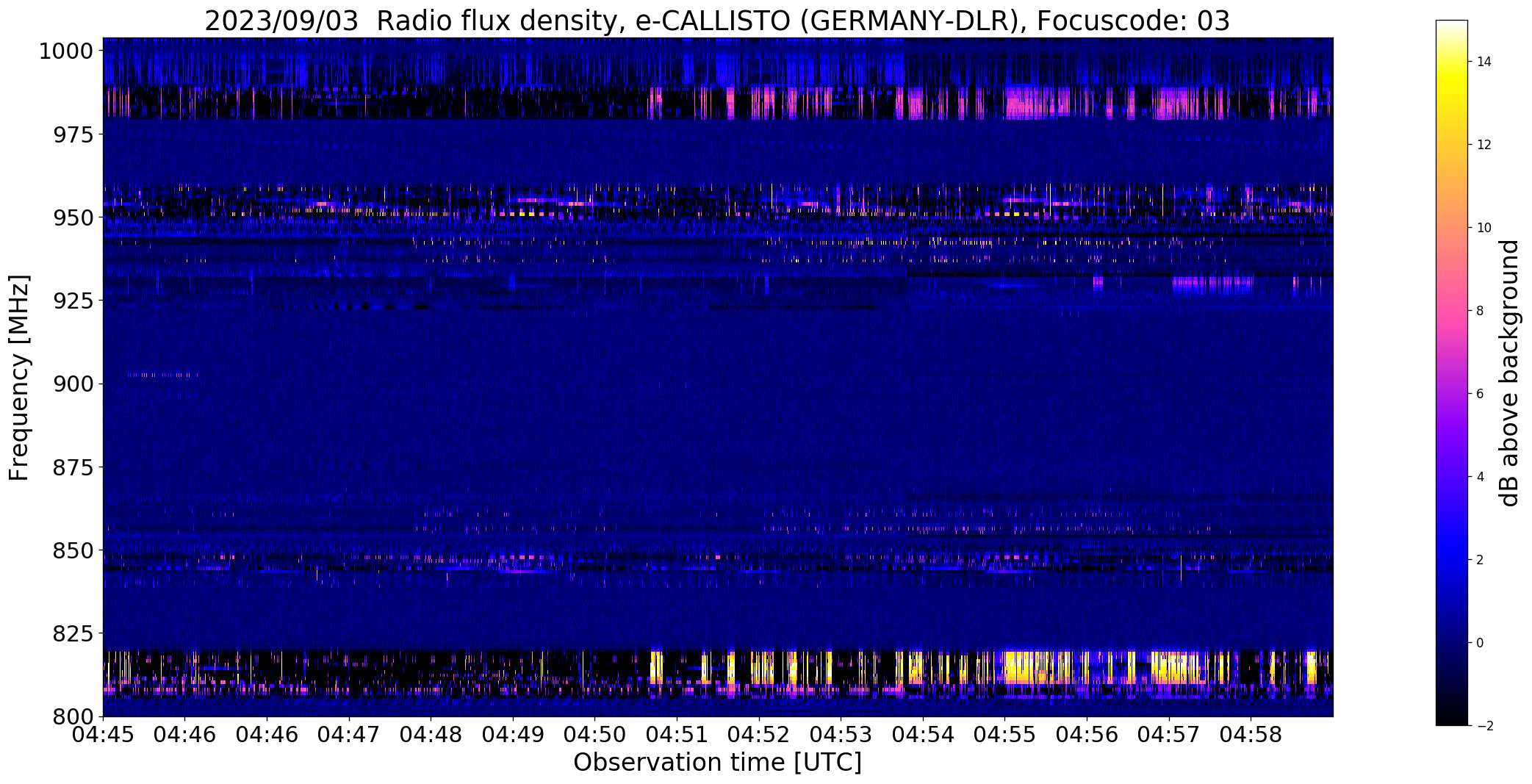This screenshot has height=784, width=1532.
Task: Click the 875 frequency tick label
Action: [x=73, y=467]
